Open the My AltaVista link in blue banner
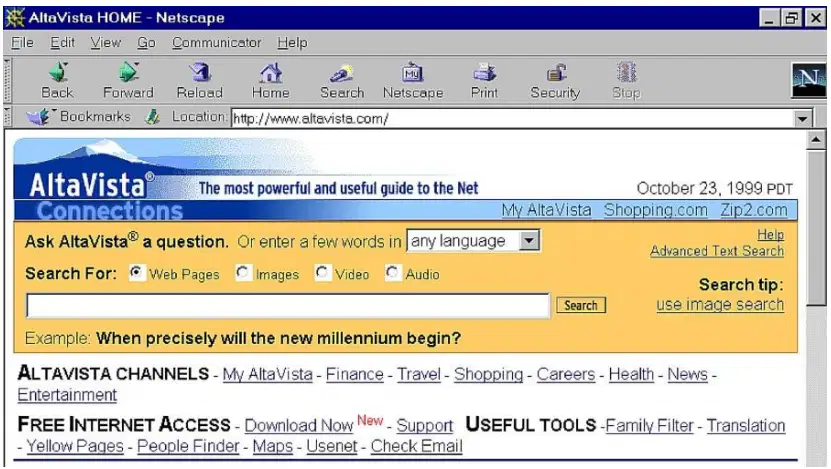831x469 pixels. click(x=546, y=210)
